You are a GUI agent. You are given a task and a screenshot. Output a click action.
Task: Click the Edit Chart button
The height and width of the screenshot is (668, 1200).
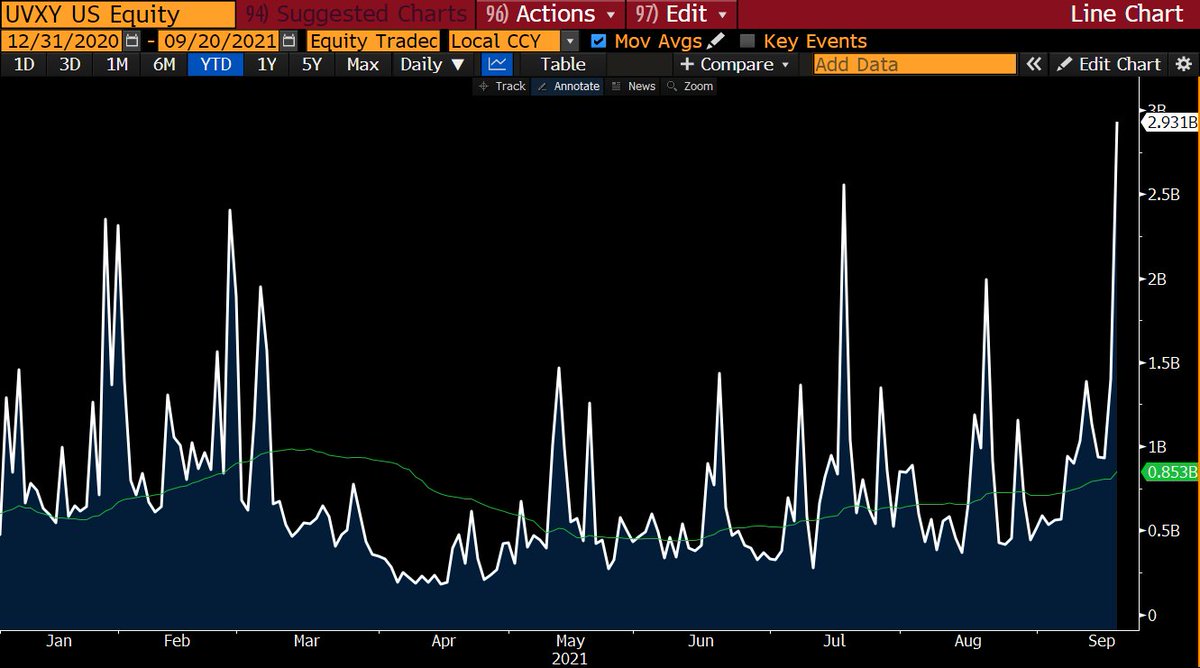click(1110, 64)
